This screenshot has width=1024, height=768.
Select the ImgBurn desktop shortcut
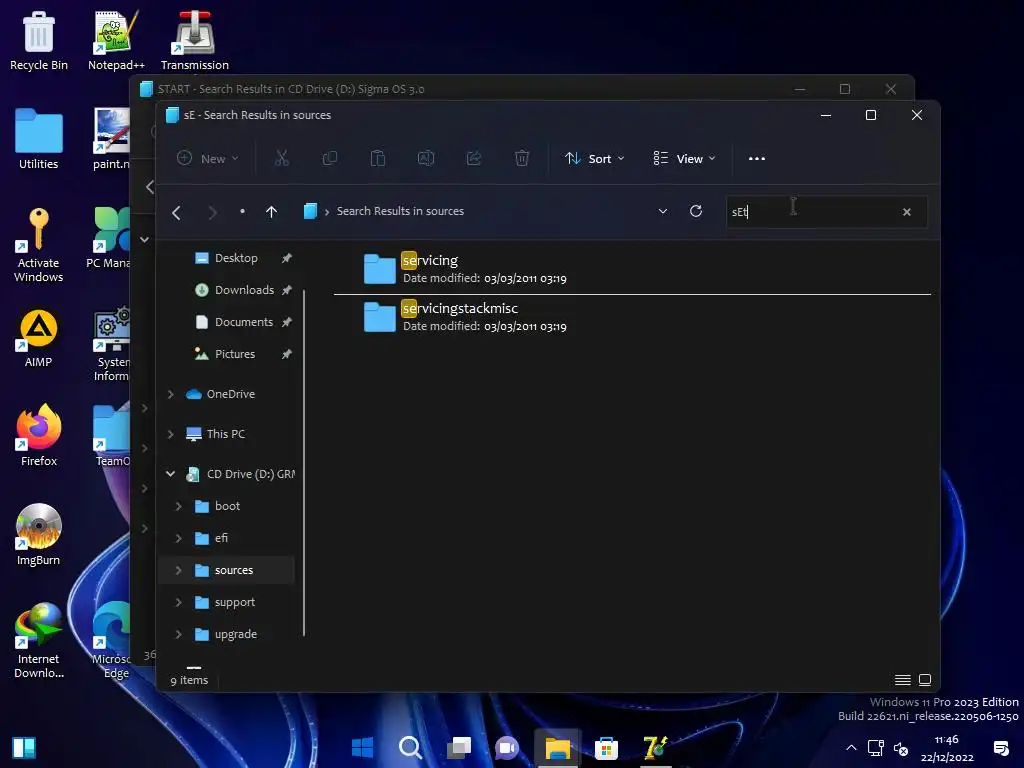[x=39, y=535]
